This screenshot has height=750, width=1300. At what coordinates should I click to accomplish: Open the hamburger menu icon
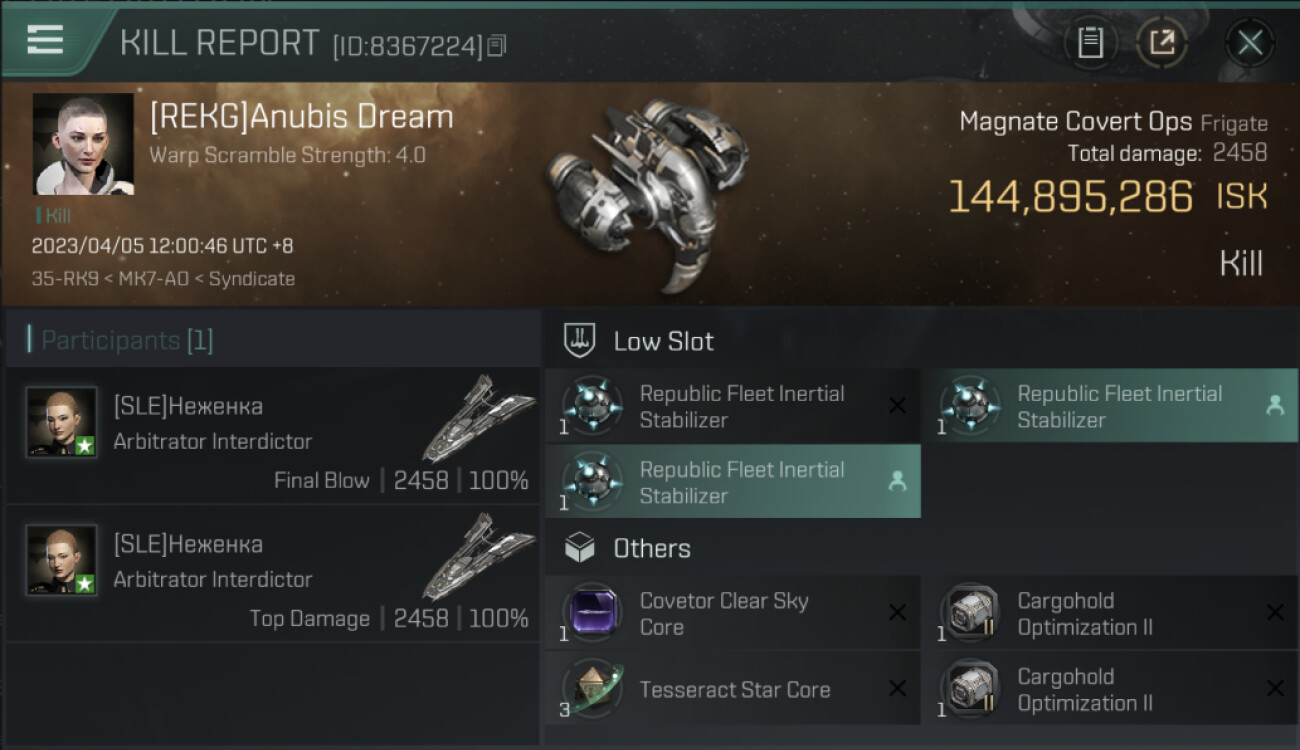click(x=45, y=40)
